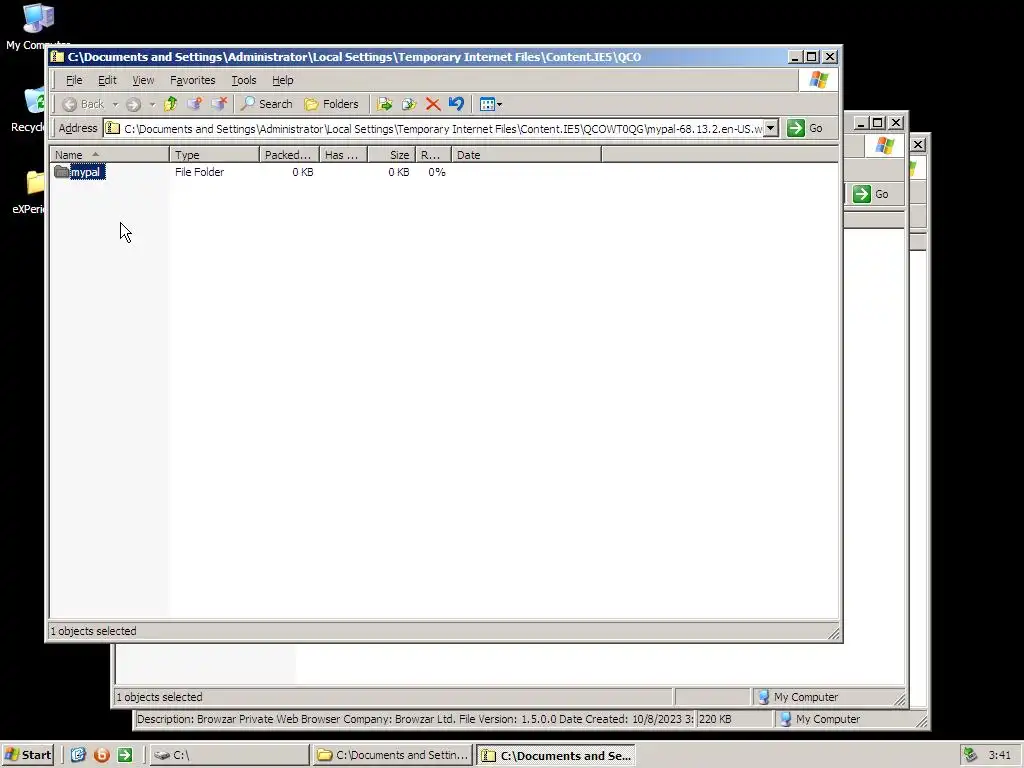This screenshot has width=1024, height=768.
Task: Click the Forward arrow button
Action: (x=133, y=104)
